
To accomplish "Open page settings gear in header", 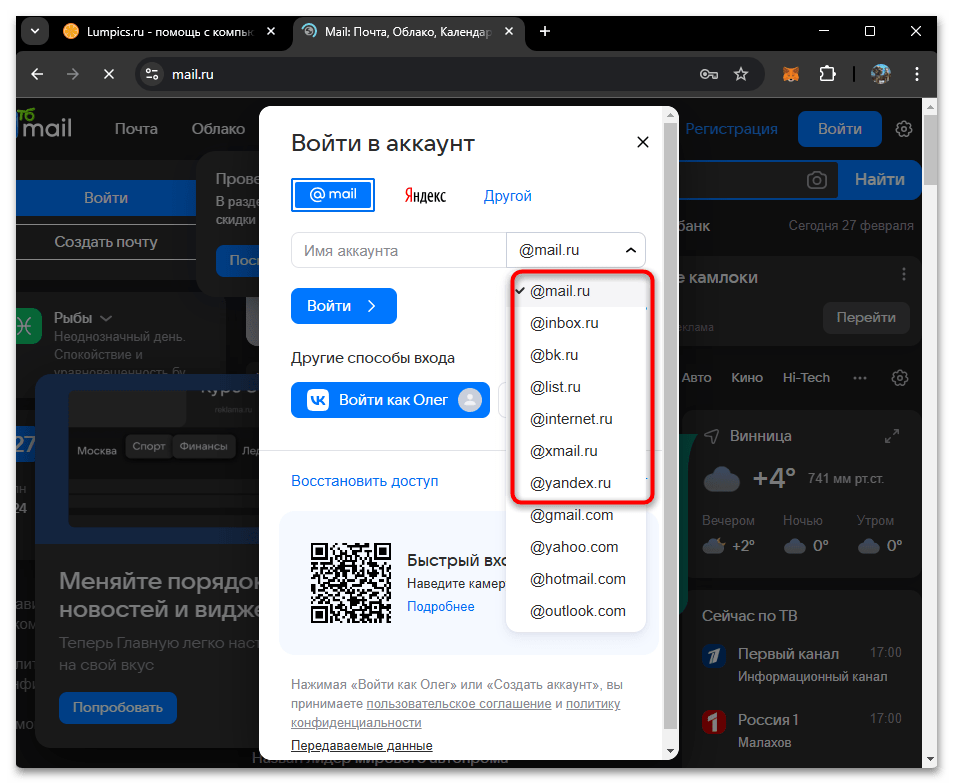I will 904,129.
